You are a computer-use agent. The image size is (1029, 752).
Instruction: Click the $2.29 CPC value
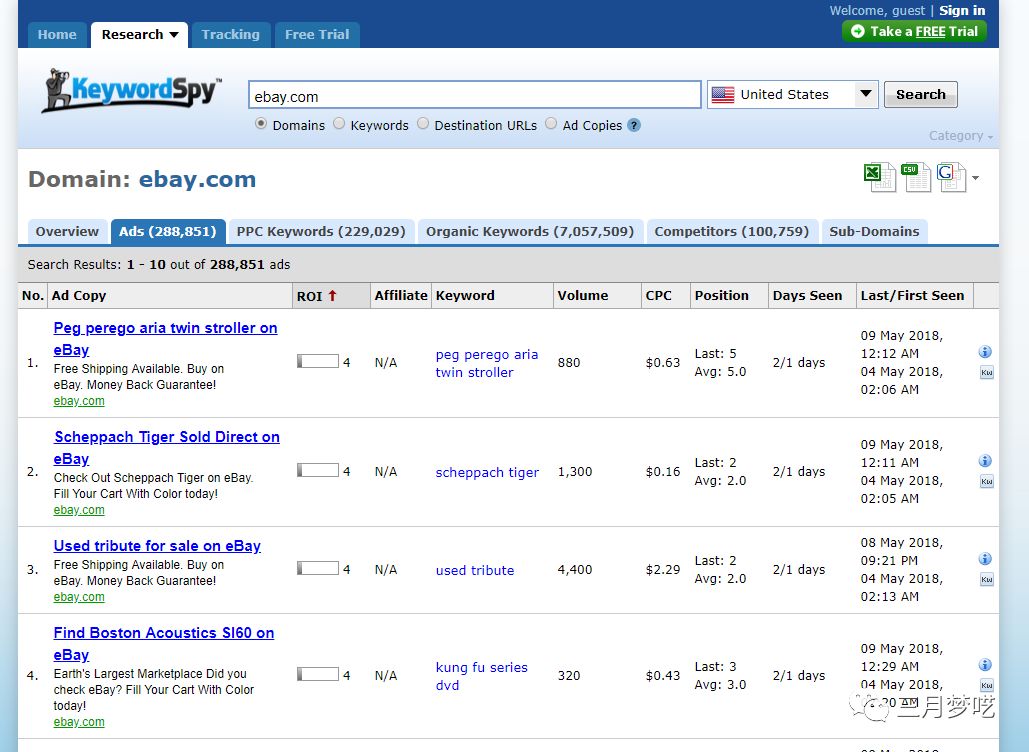[x=663, y=570]
